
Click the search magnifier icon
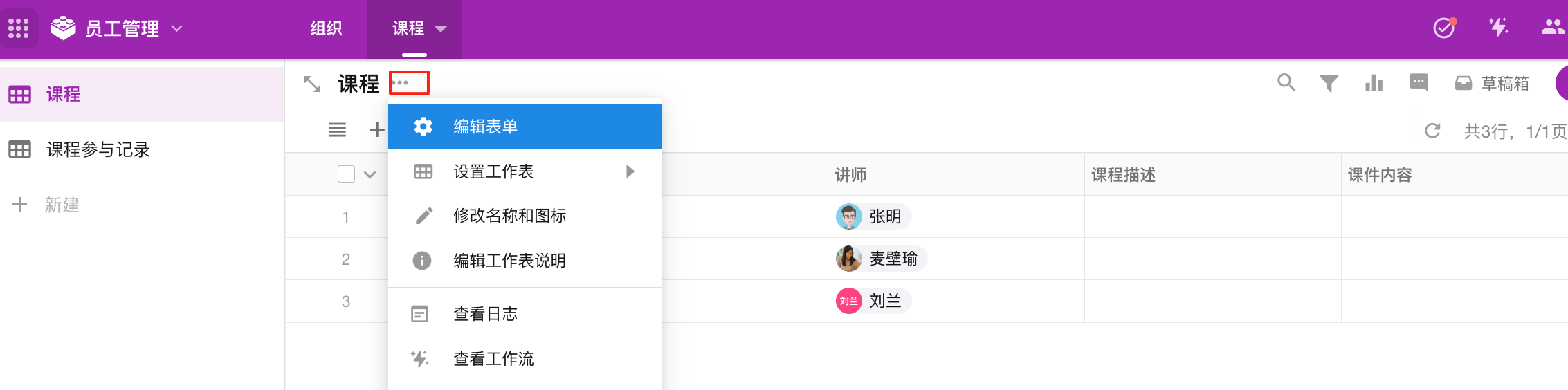coord(1286,83)
